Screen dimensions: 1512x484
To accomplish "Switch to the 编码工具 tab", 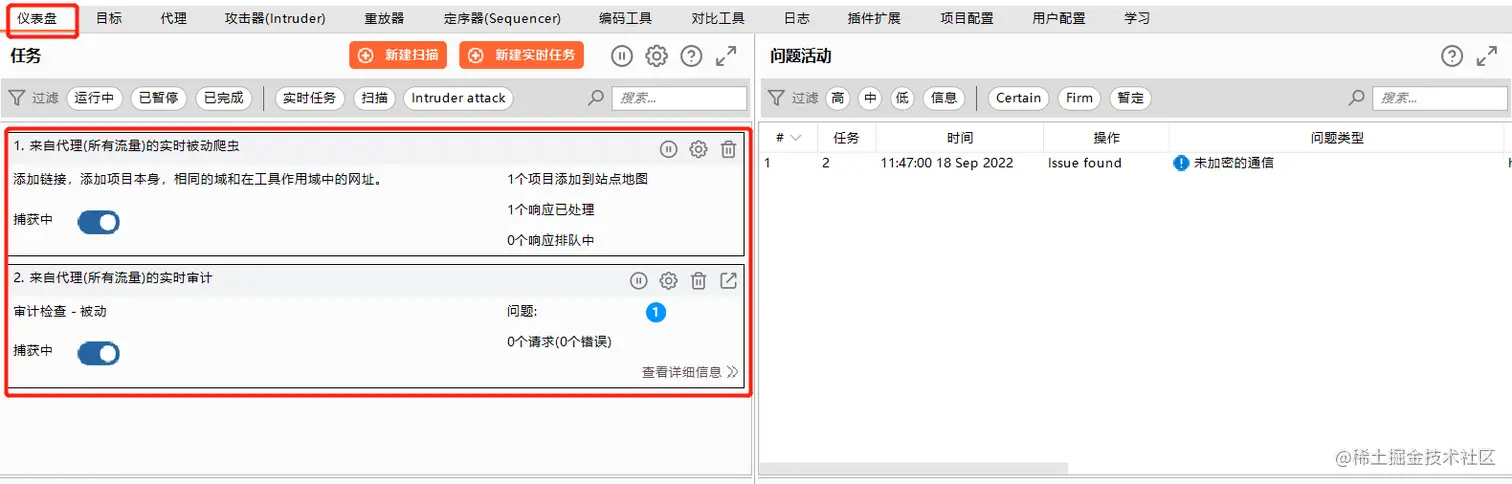I will click(x=626, y=19).
